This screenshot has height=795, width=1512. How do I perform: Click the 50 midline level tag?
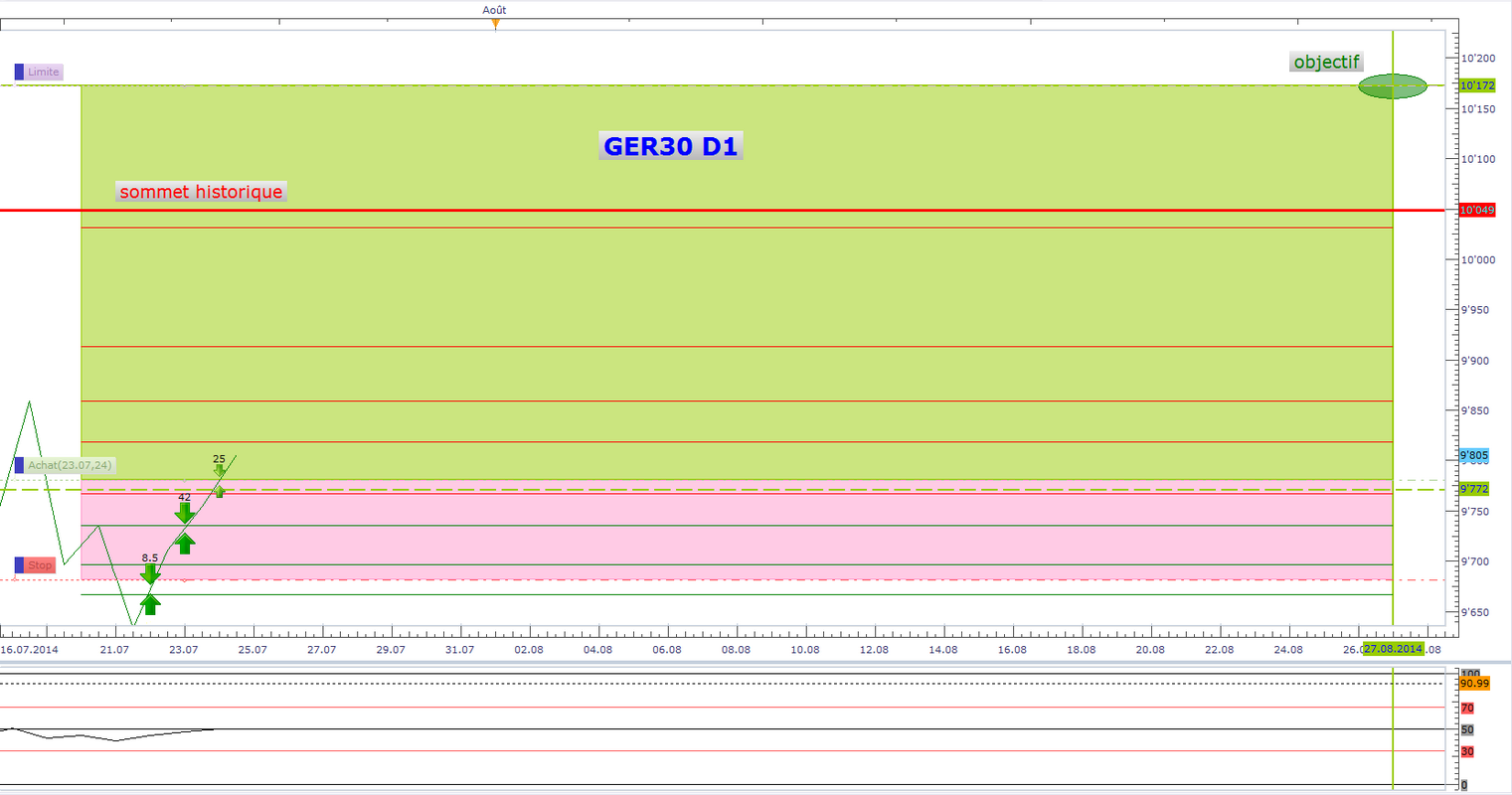pyautogui.click(x=1467, y=729)
